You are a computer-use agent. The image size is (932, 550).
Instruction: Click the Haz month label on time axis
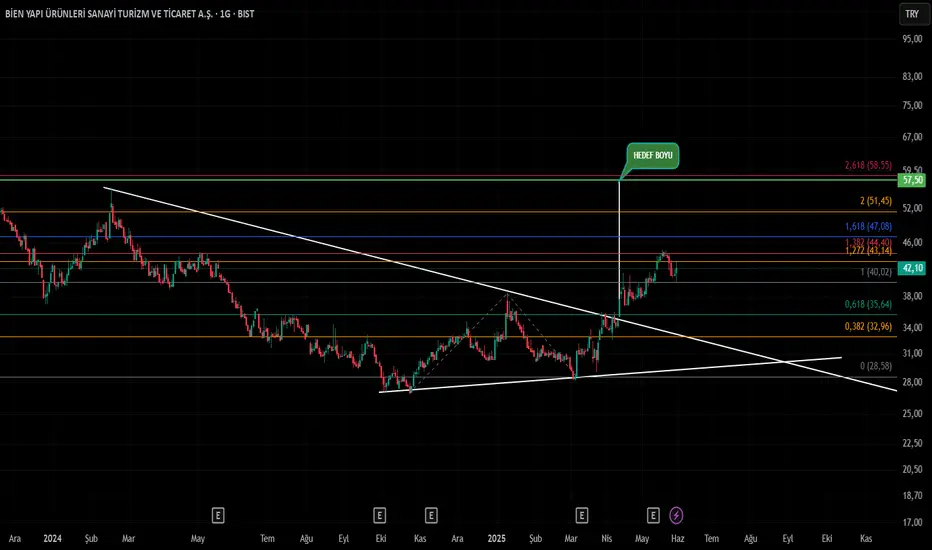(678, 539)
